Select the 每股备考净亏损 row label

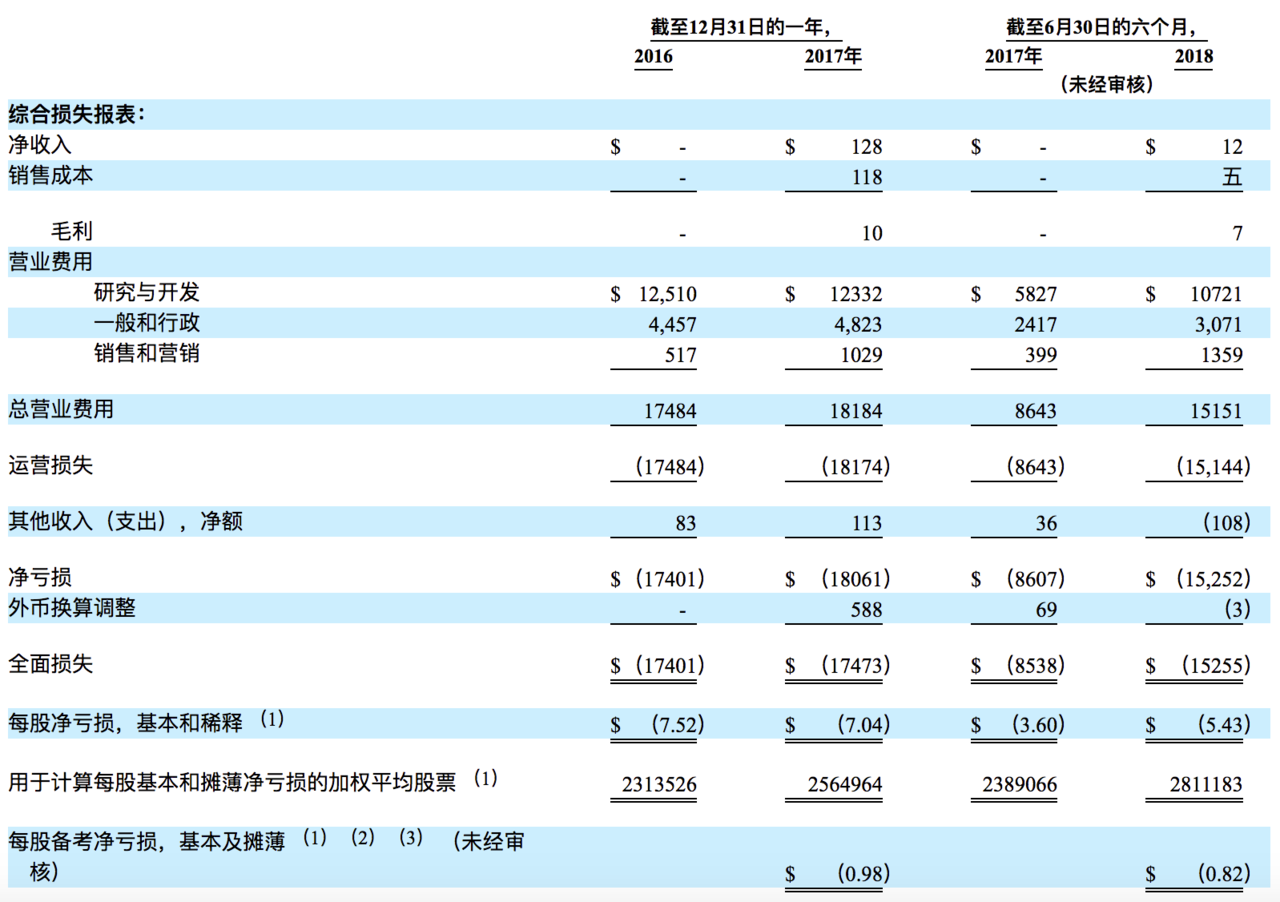coord(265,856)
